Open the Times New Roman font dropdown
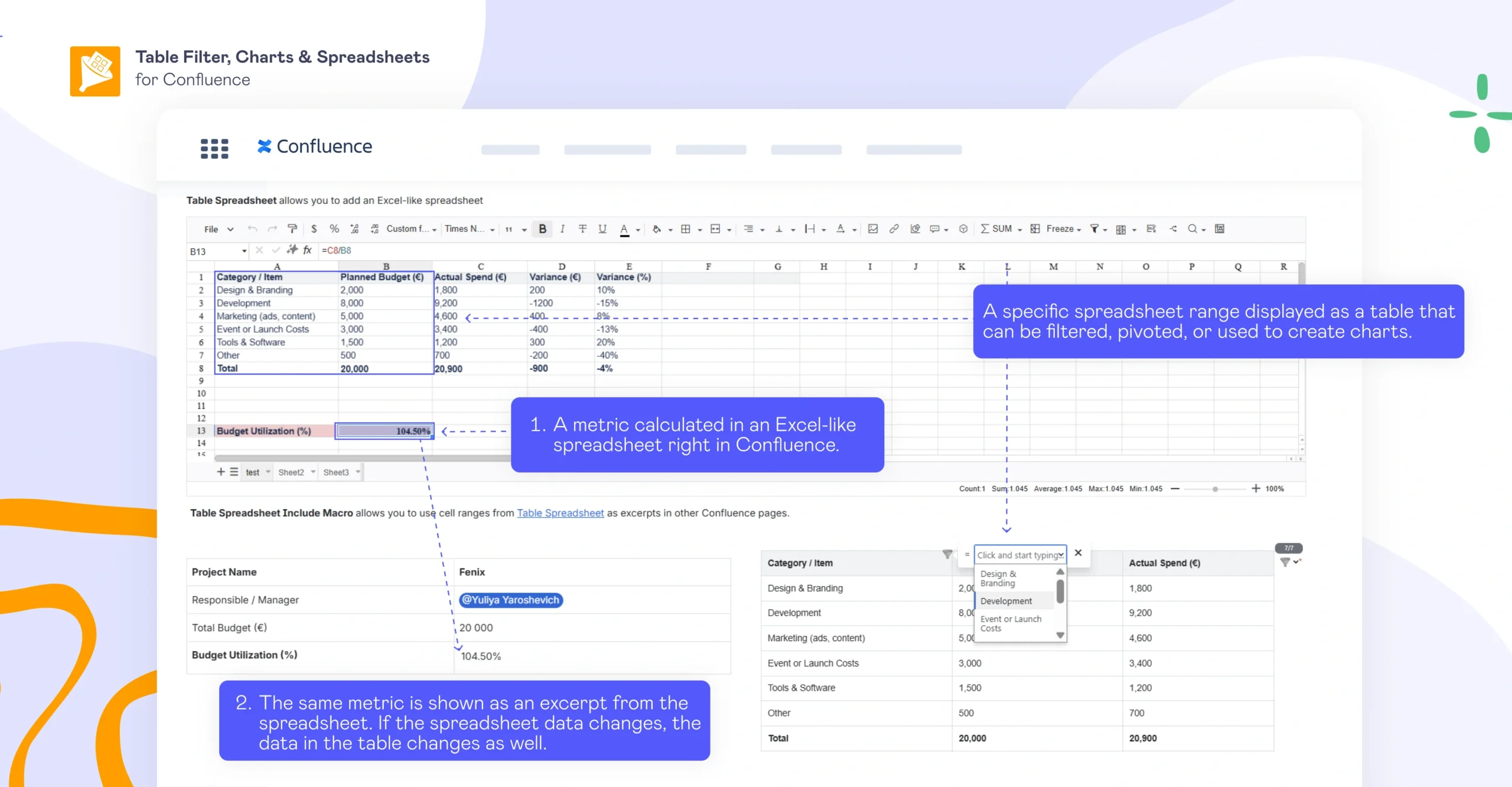This screenshot has height=787, width=1512. [x=469, y=229]
